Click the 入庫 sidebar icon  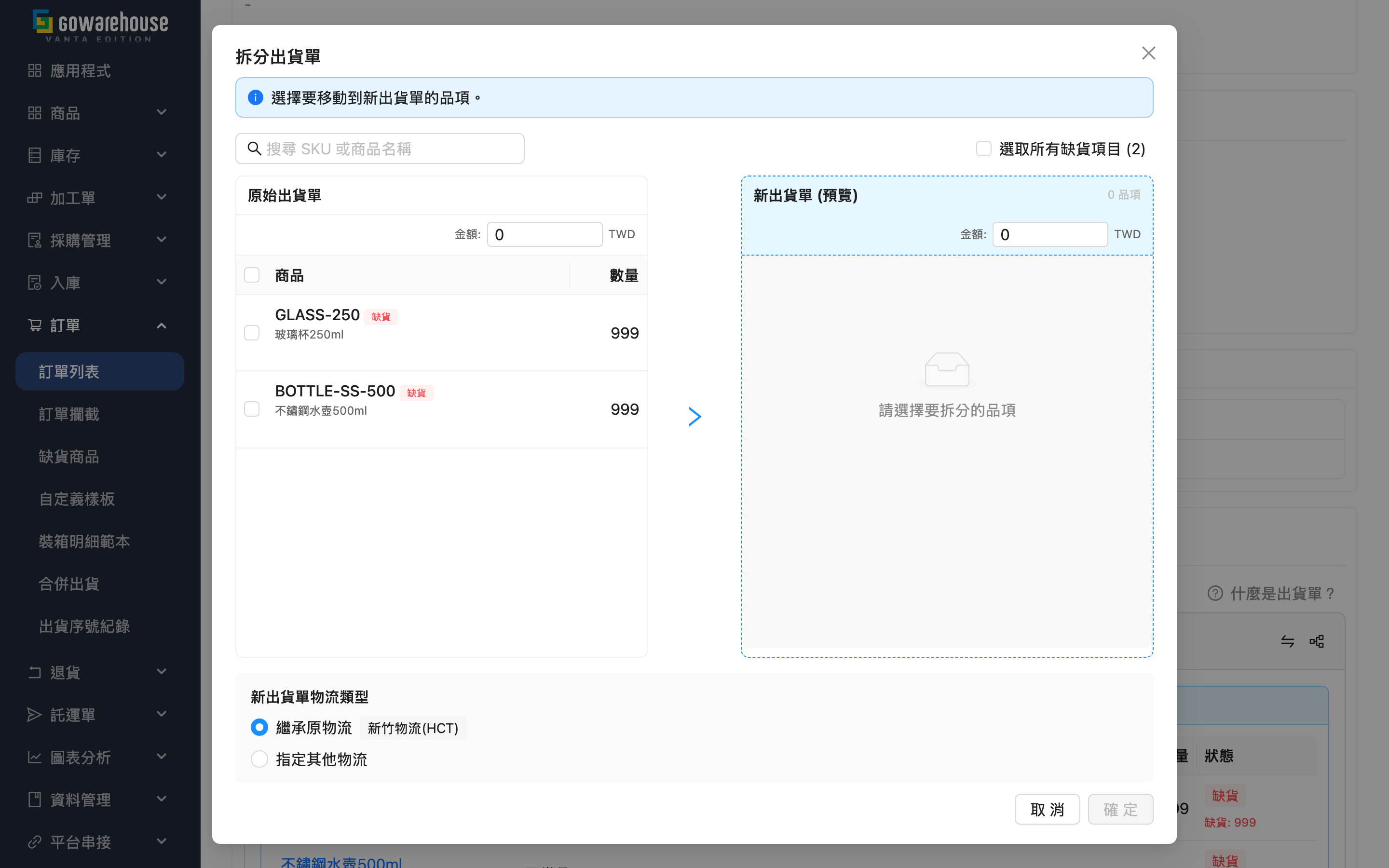tap(34, 283)
